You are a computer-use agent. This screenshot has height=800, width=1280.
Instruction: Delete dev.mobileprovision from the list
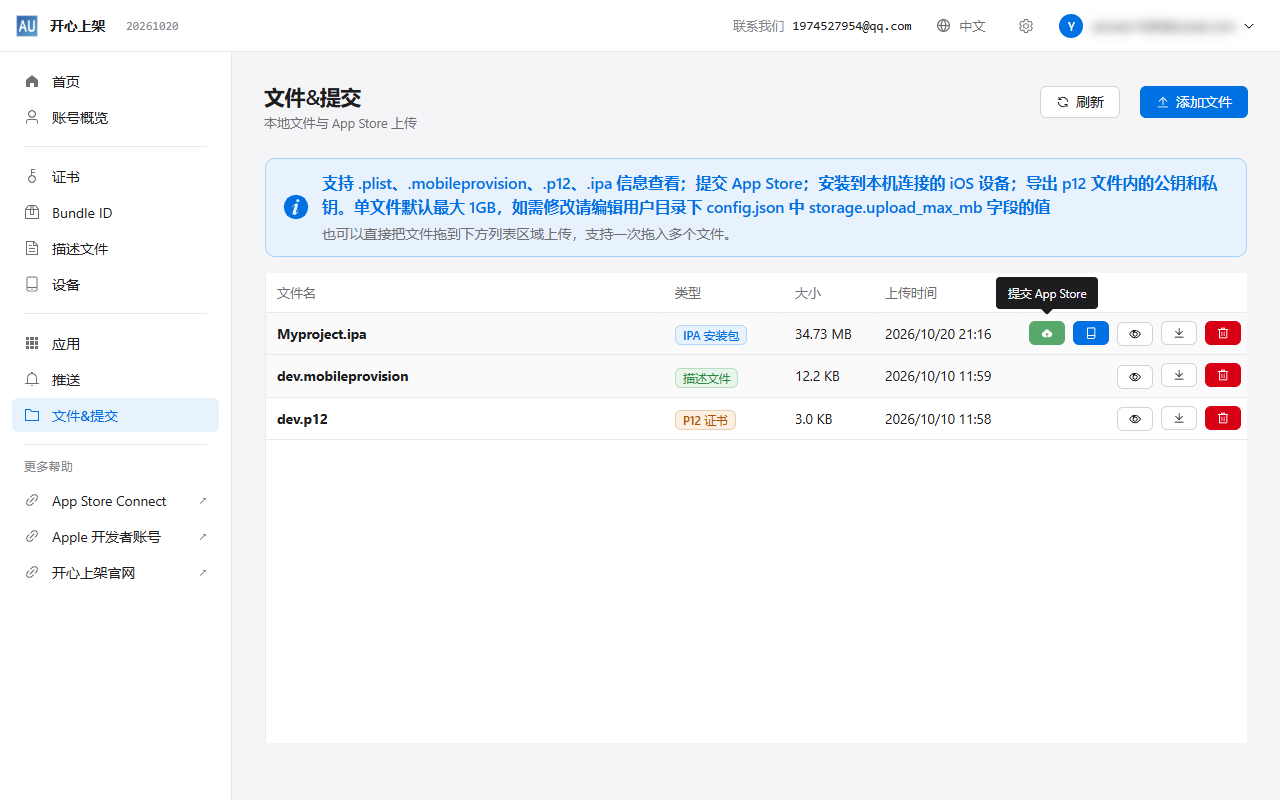coord(1223,376)
